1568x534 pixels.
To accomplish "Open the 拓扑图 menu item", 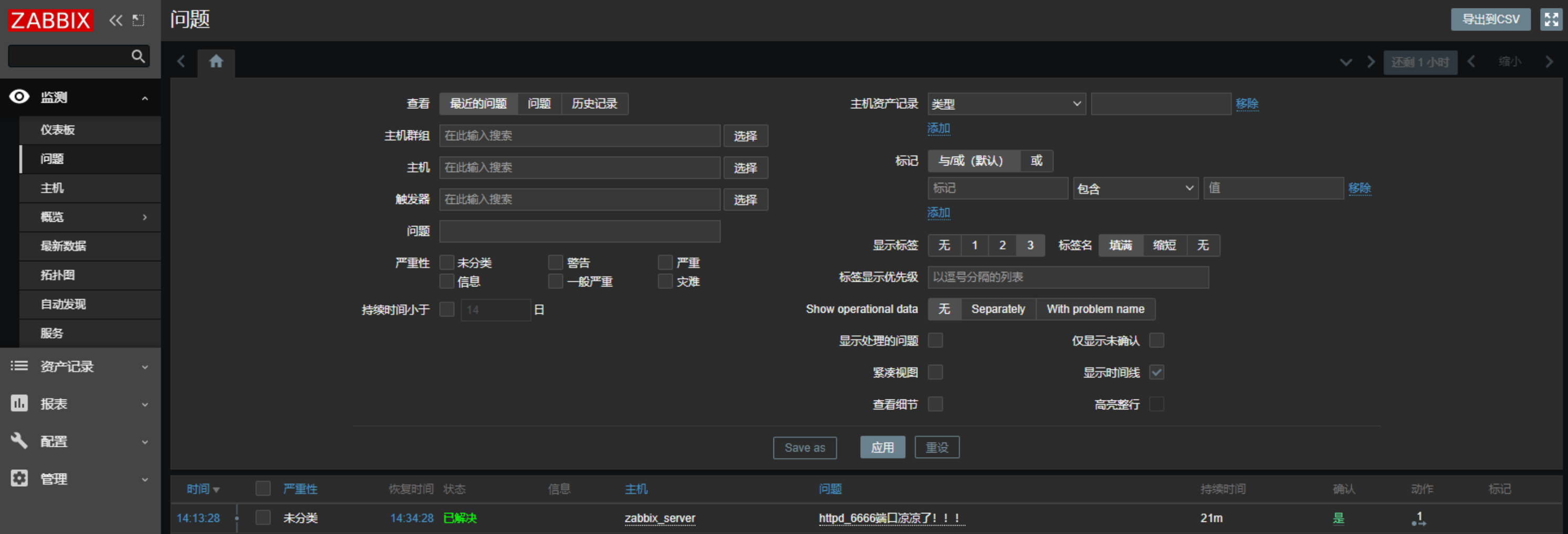I will [90, 275].
